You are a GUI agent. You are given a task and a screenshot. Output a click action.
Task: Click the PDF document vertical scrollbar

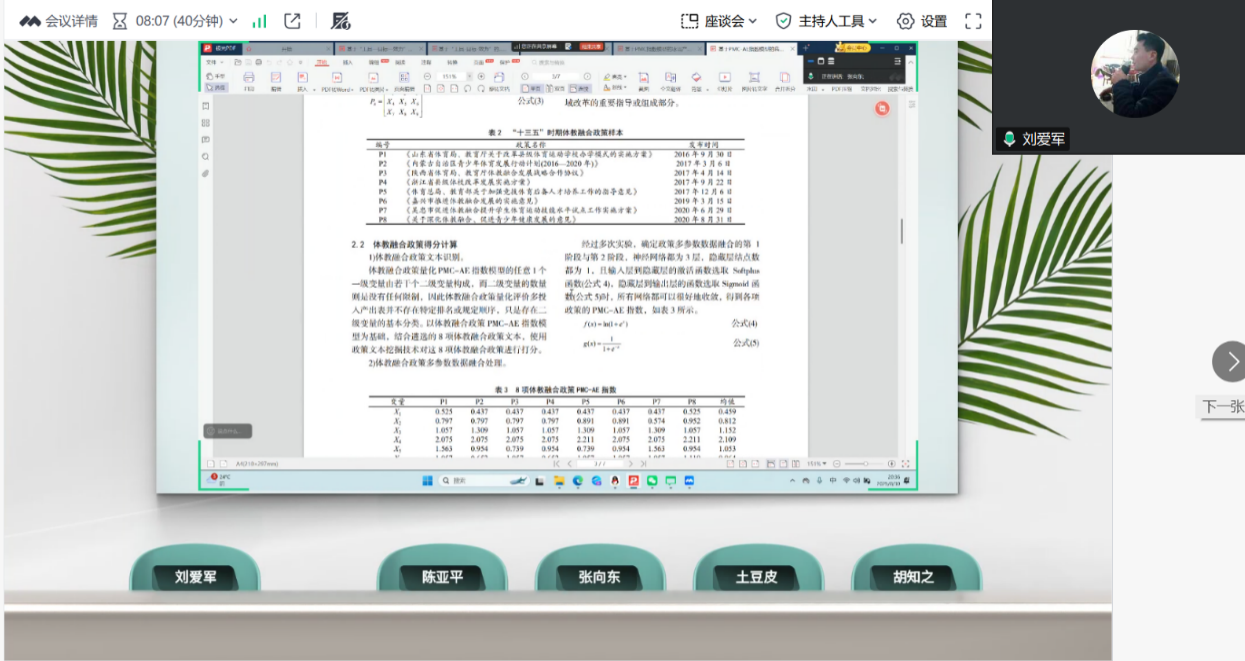pos(901,231)
